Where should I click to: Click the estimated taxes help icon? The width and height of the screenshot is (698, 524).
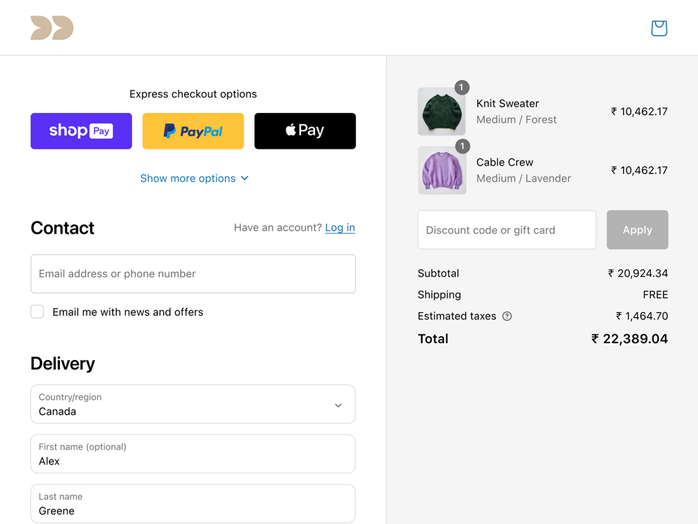507,317
